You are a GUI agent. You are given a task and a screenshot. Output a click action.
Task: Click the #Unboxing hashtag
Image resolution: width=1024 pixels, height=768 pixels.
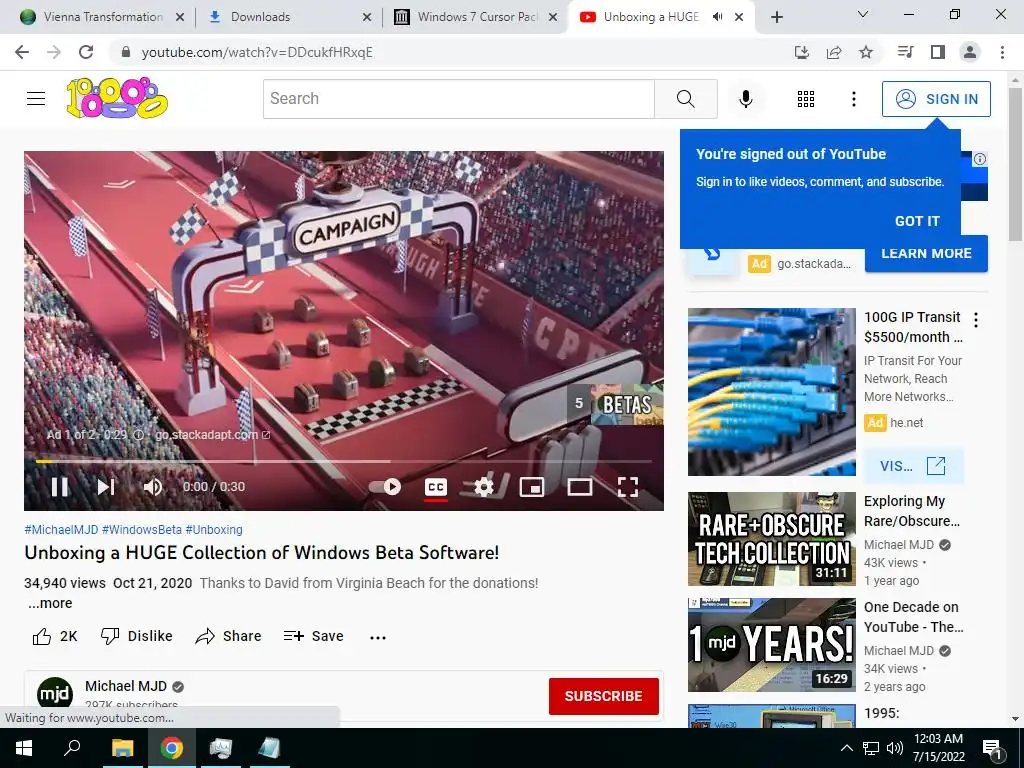point(214,530)
